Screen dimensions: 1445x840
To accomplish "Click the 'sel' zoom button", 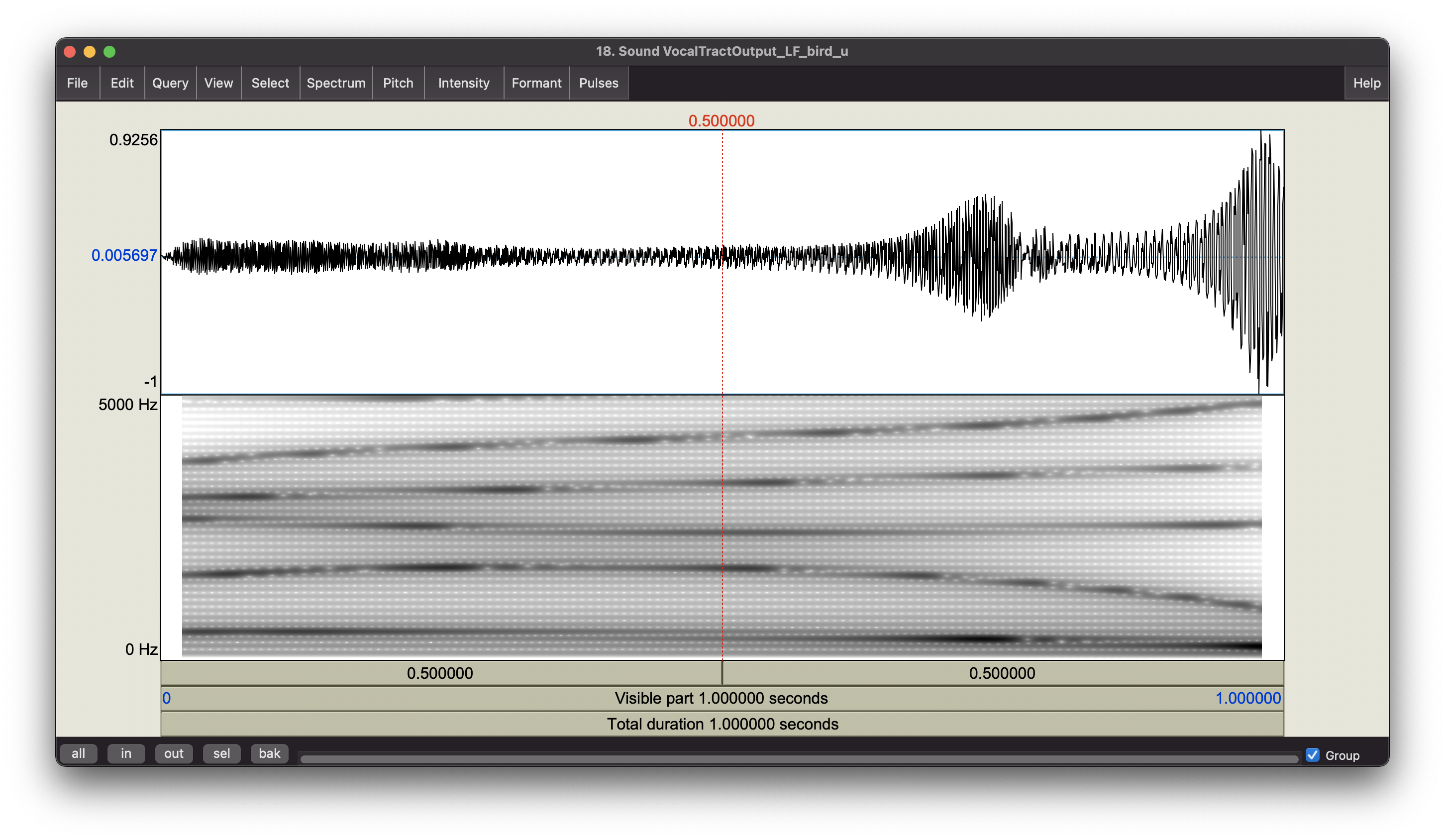I will click(x=221, y=753).
